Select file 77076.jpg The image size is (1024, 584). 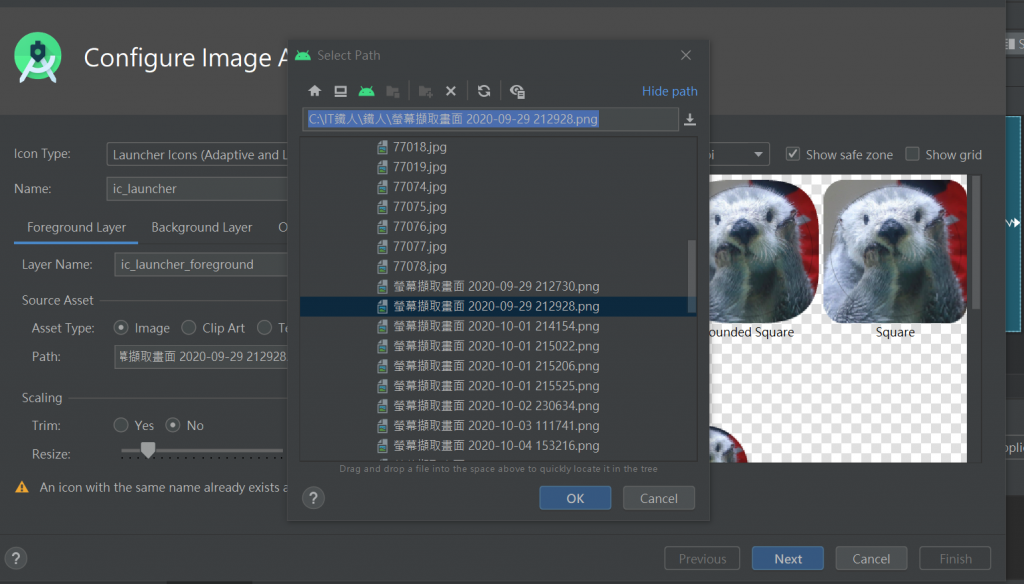click(420, 227)
